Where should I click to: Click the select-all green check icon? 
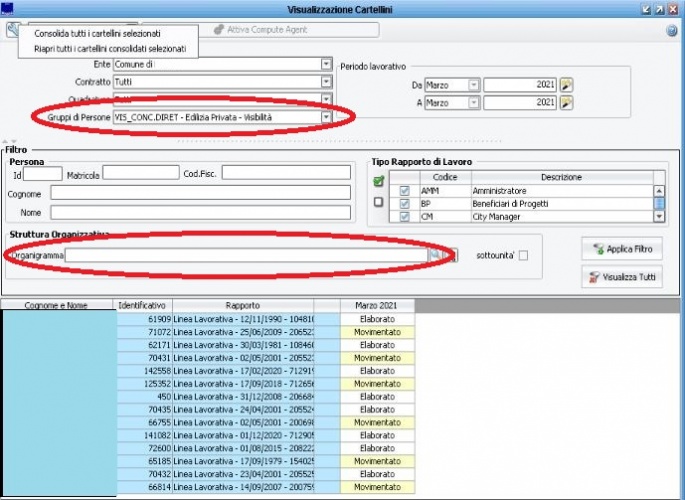point(378,182)
